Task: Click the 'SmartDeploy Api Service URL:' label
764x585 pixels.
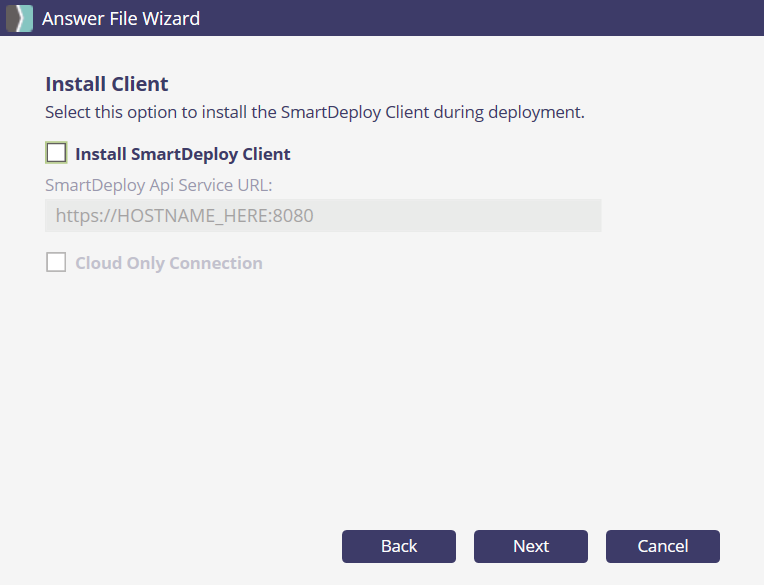Action: [159, 184]
